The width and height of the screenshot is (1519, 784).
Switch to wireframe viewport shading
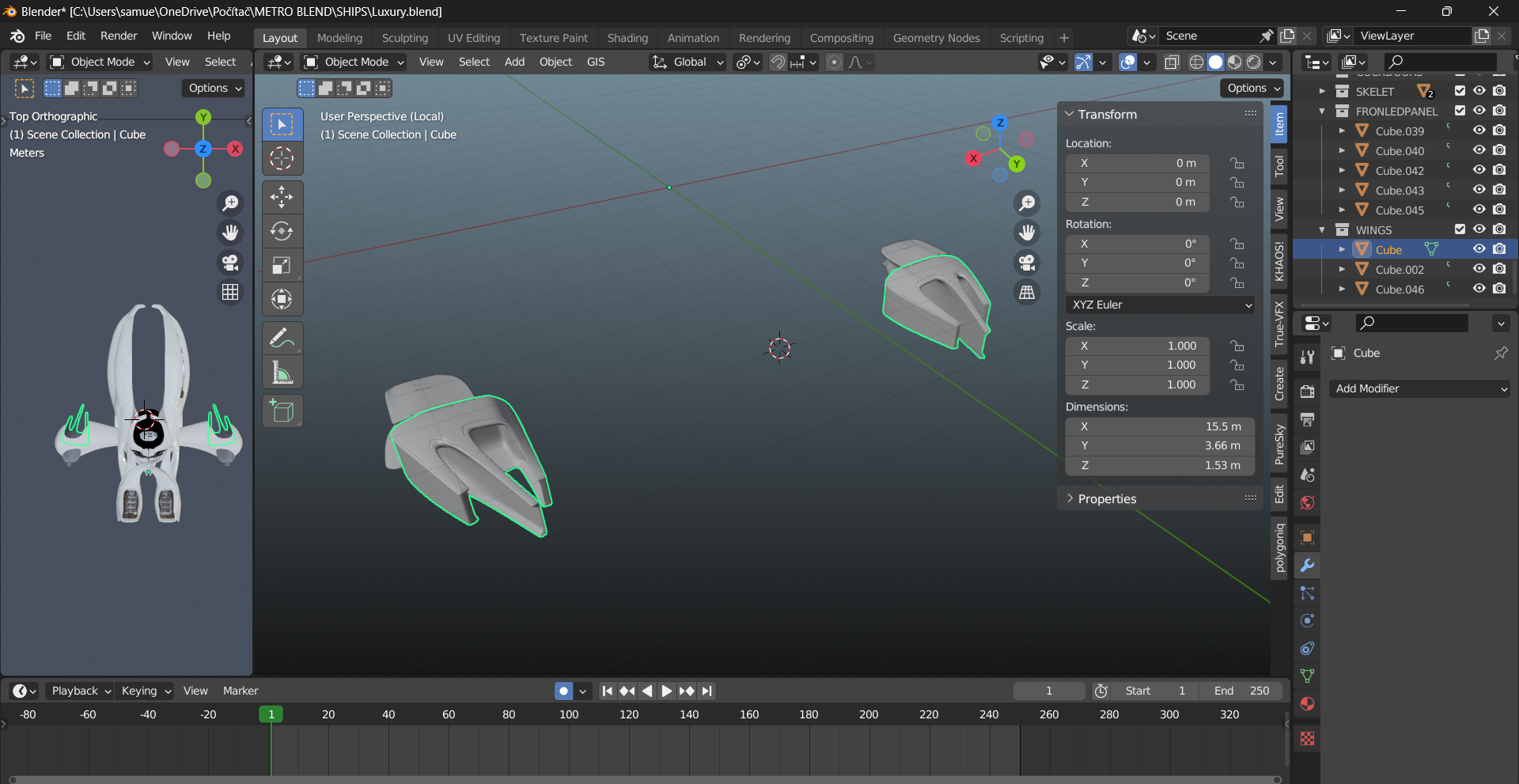coord(1196,62)
